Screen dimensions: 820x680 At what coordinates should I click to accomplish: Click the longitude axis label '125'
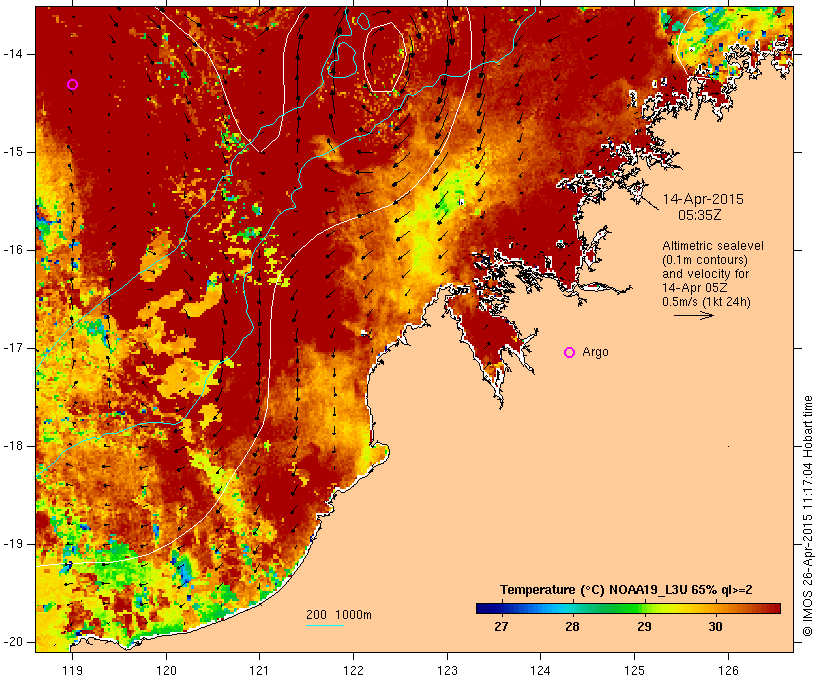(x=634, y=670)
